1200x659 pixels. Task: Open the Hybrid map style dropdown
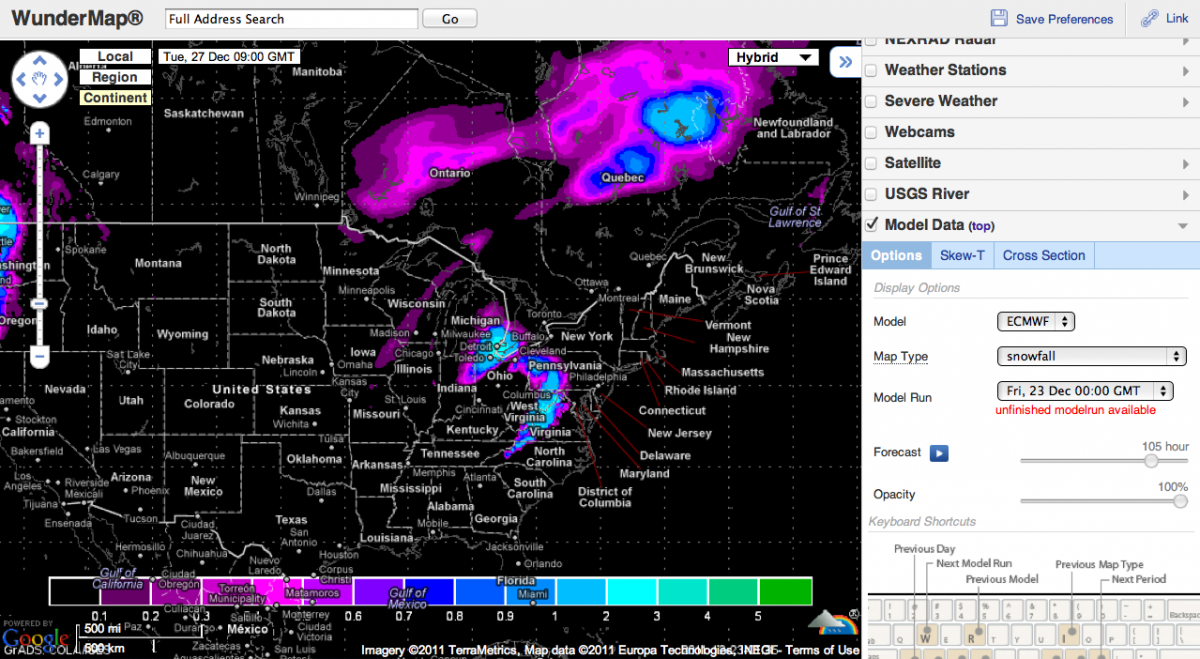click(x=773, y=58)
